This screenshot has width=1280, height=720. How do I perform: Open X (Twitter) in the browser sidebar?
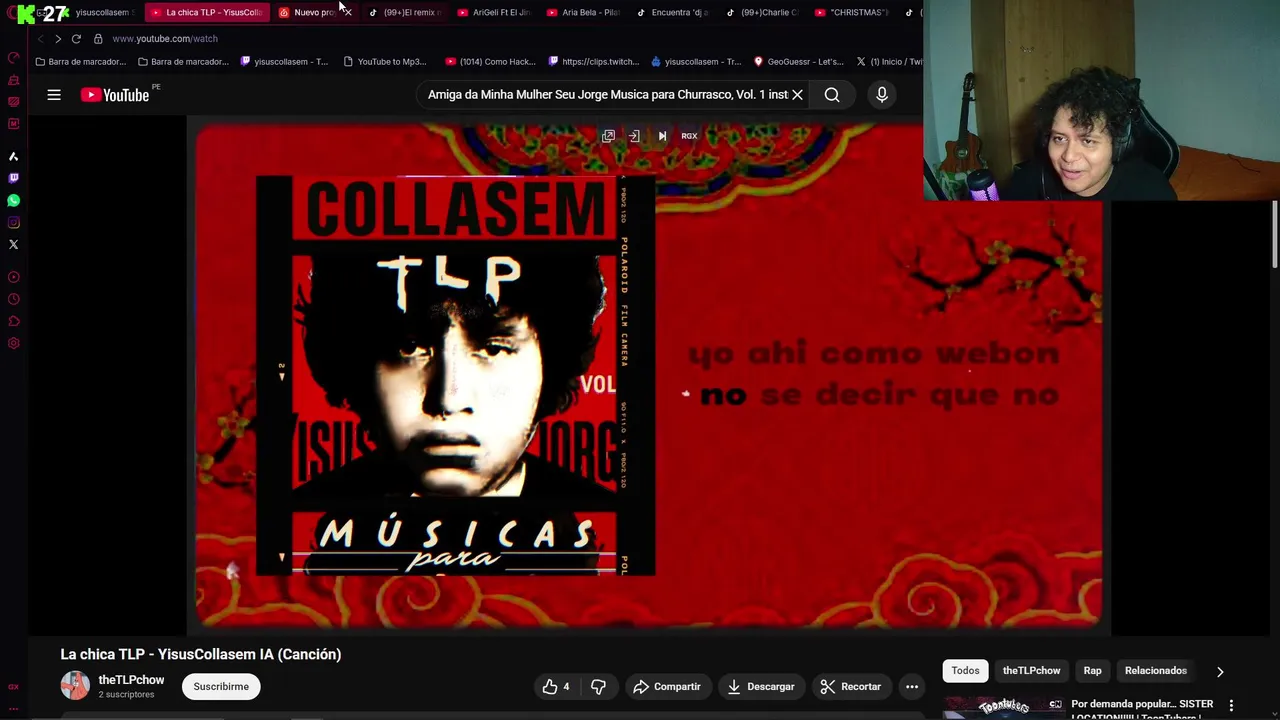point(13,244)
